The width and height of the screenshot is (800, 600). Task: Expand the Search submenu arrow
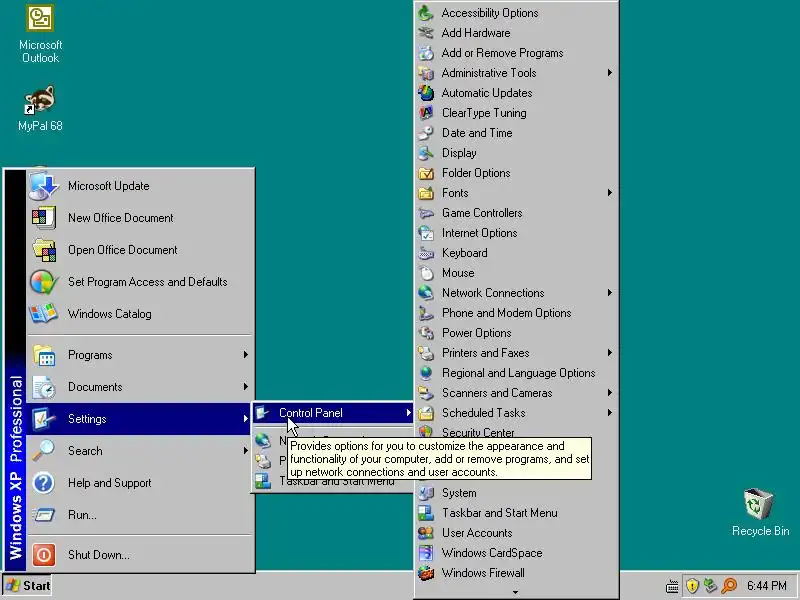(245, 451)
